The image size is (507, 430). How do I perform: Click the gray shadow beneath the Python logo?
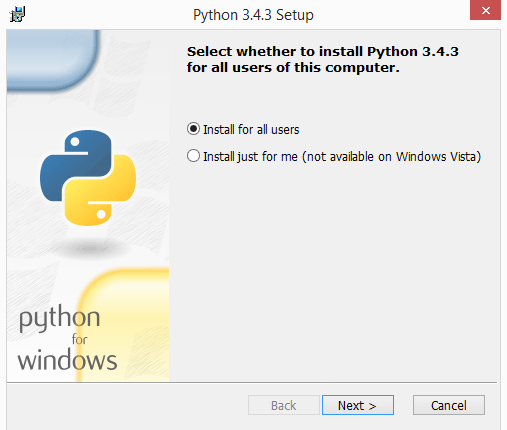[x=89, y=248]
